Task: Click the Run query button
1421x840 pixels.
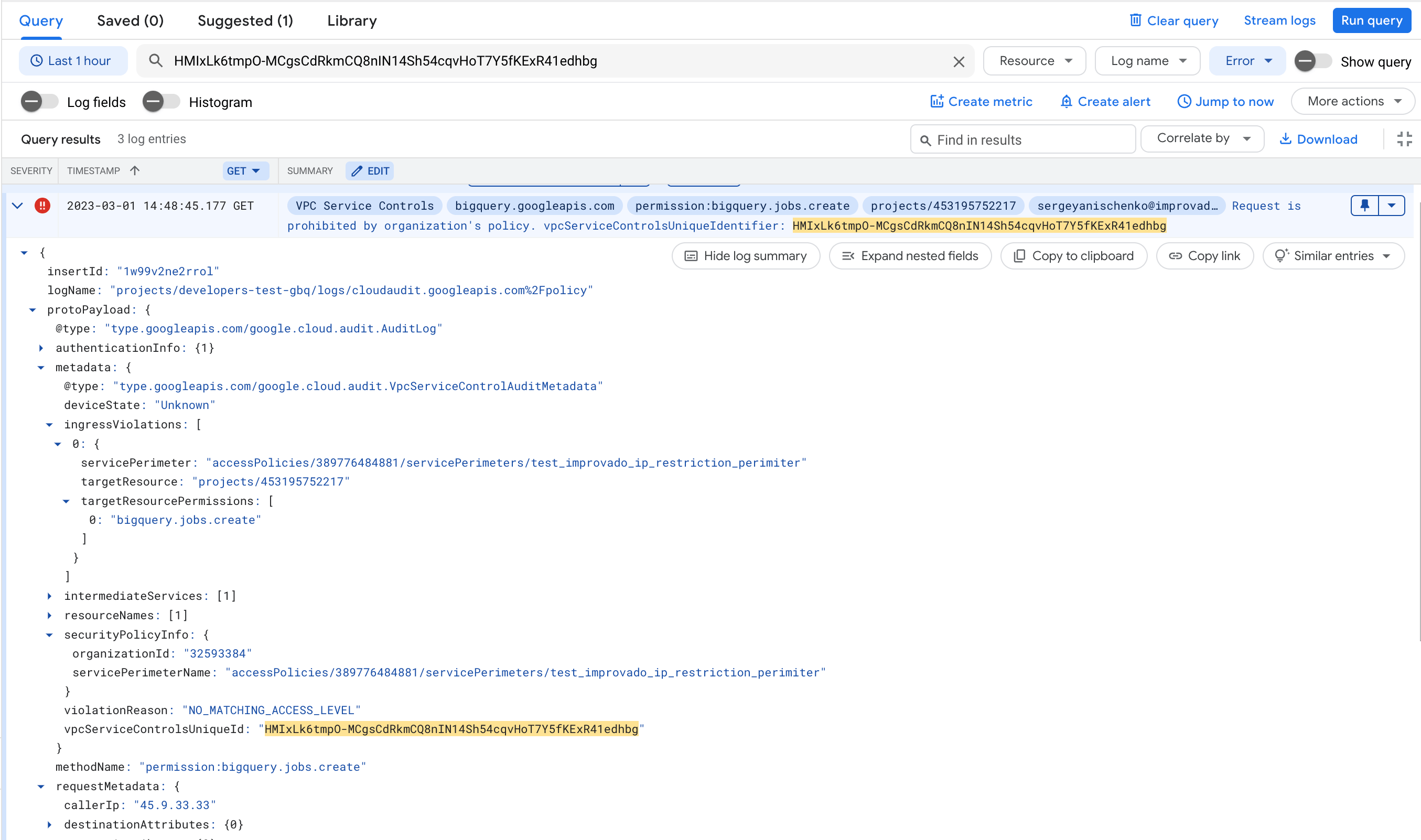Action: point(1371,20)
